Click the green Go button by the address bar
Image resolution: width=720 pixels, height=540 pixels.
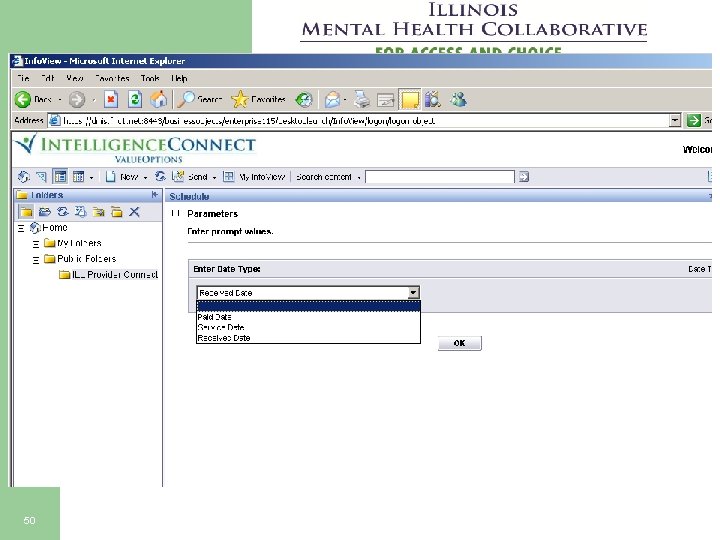coord(693,121)
